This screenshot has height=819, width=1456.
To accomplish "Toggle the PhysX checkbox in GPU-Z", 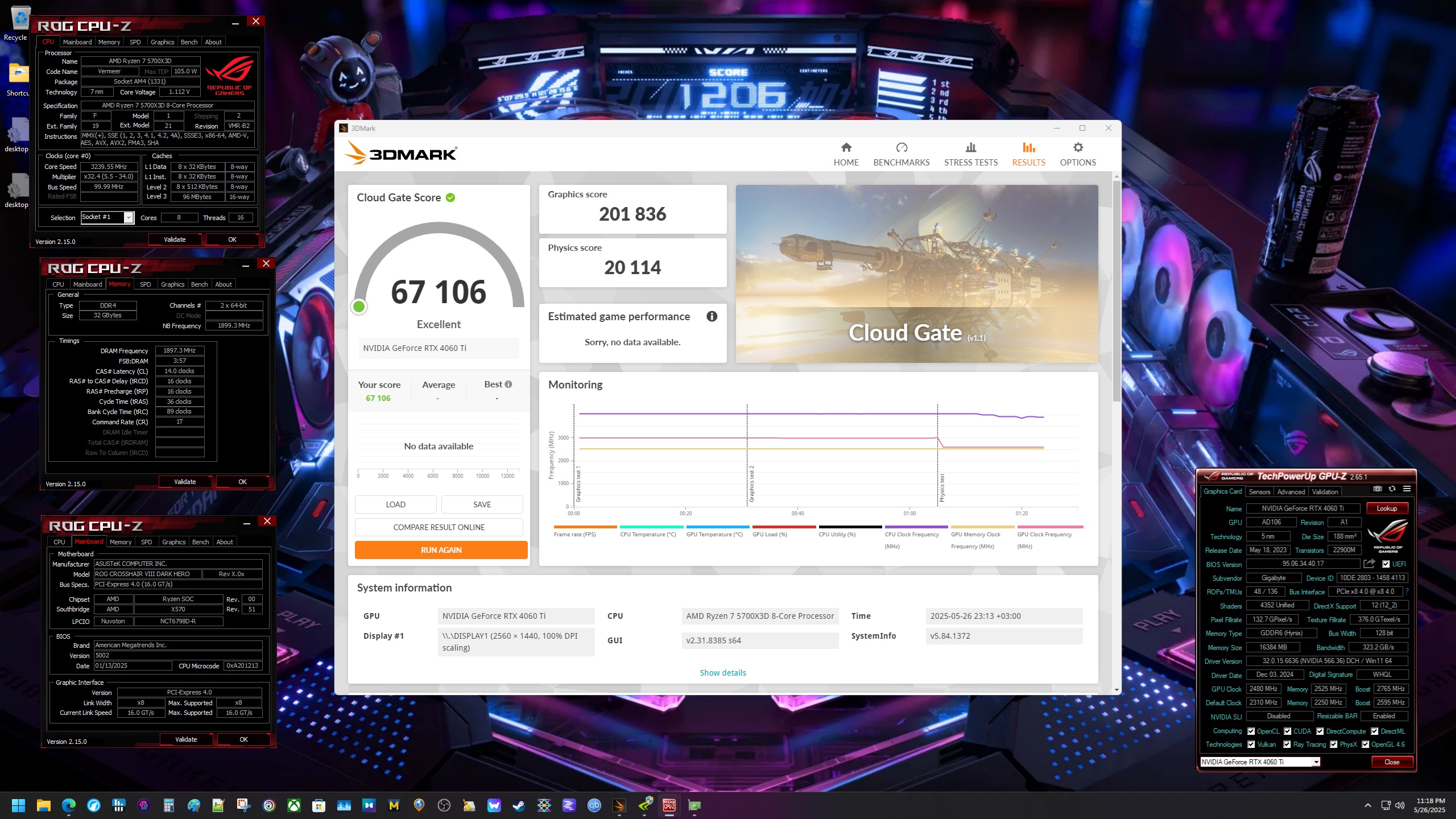I will coord(1334,744).
